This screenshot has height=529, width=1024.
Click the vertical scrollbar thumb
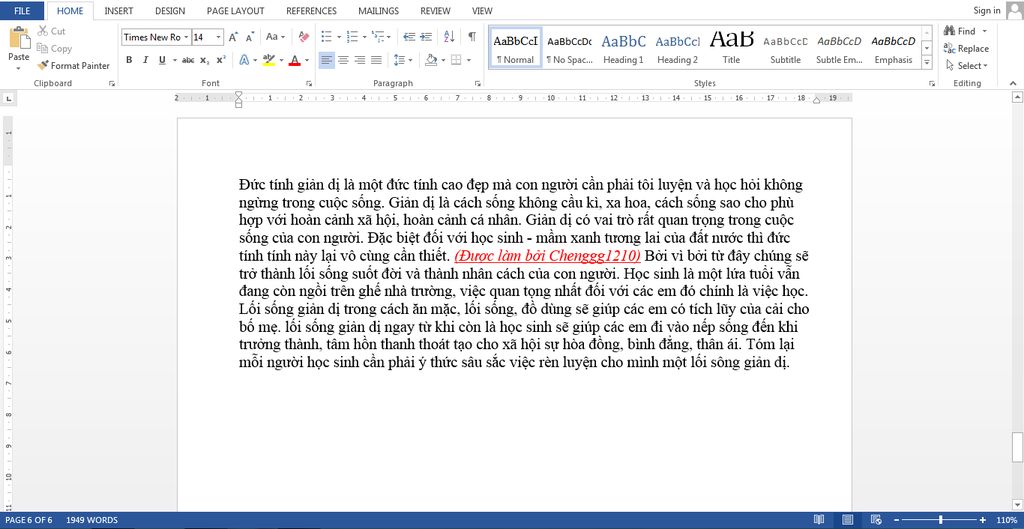[1017, 446]
